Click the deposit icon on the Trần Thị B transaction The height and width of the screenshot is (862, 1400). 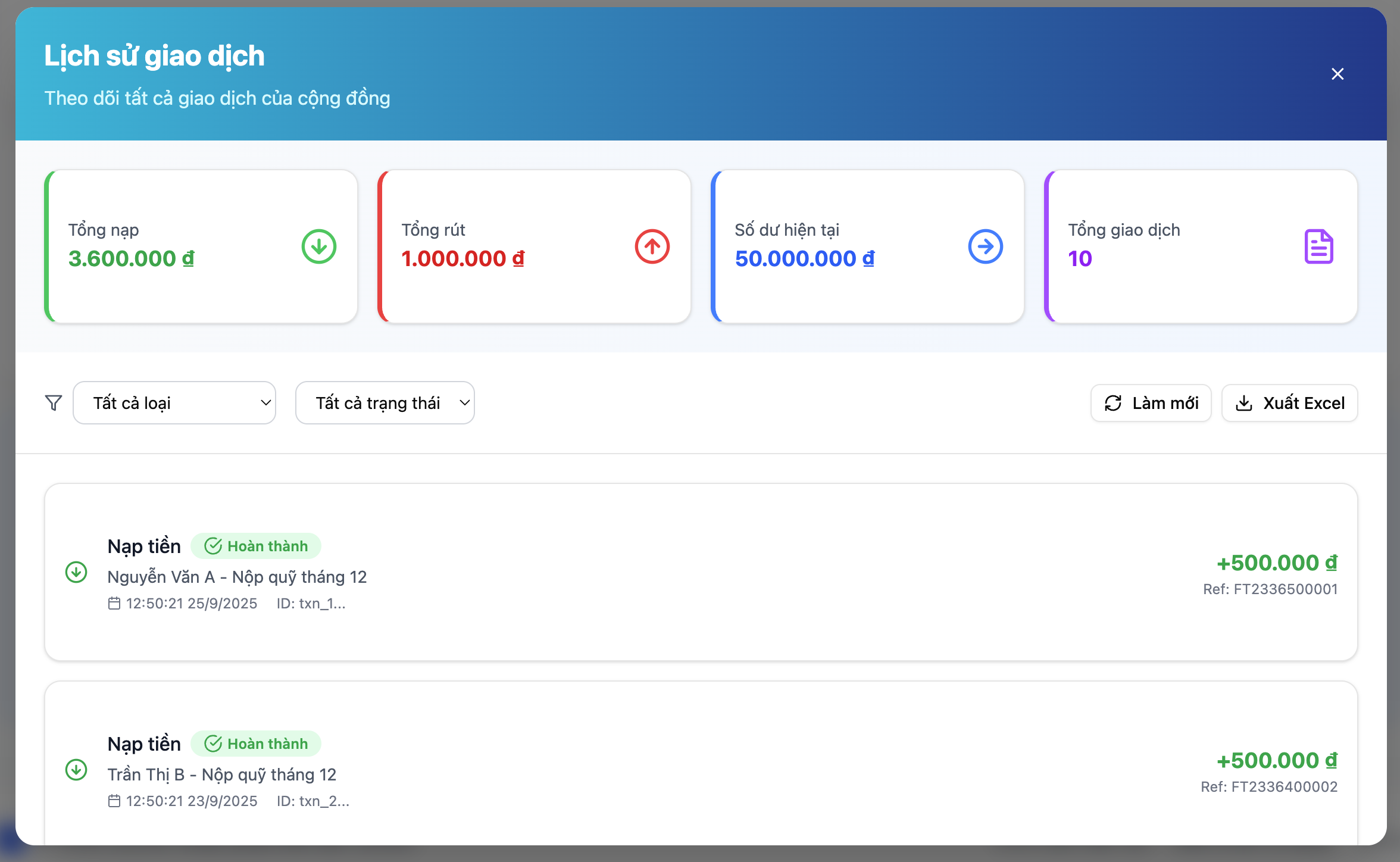click(76, 770)
